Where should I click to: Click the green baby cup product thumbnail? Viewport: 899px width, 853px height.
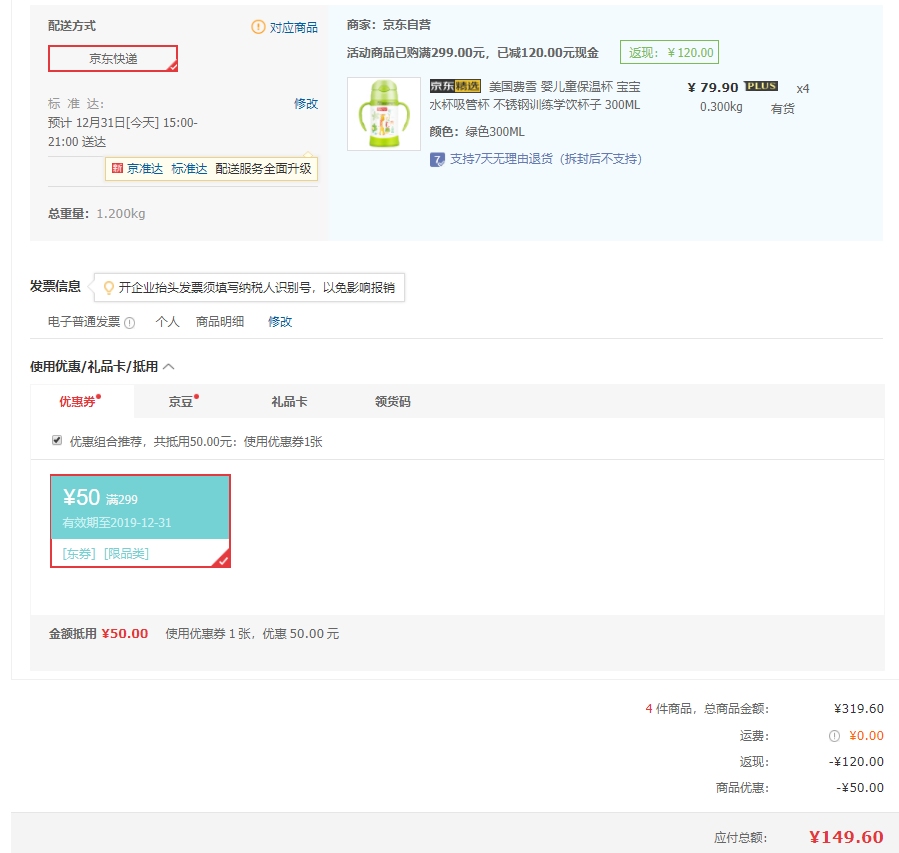pyautogui.click(x=384, y=114)
